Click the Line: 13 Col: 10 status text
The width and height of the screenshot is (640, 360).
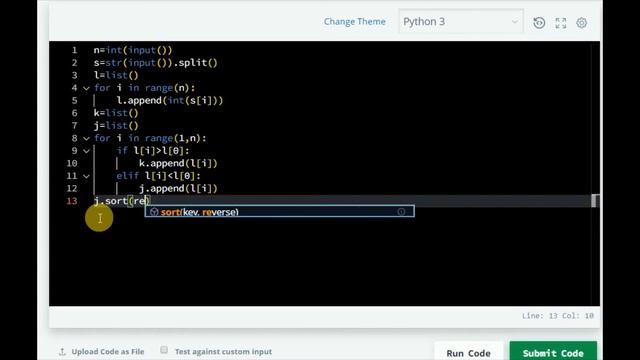point(558,316)
